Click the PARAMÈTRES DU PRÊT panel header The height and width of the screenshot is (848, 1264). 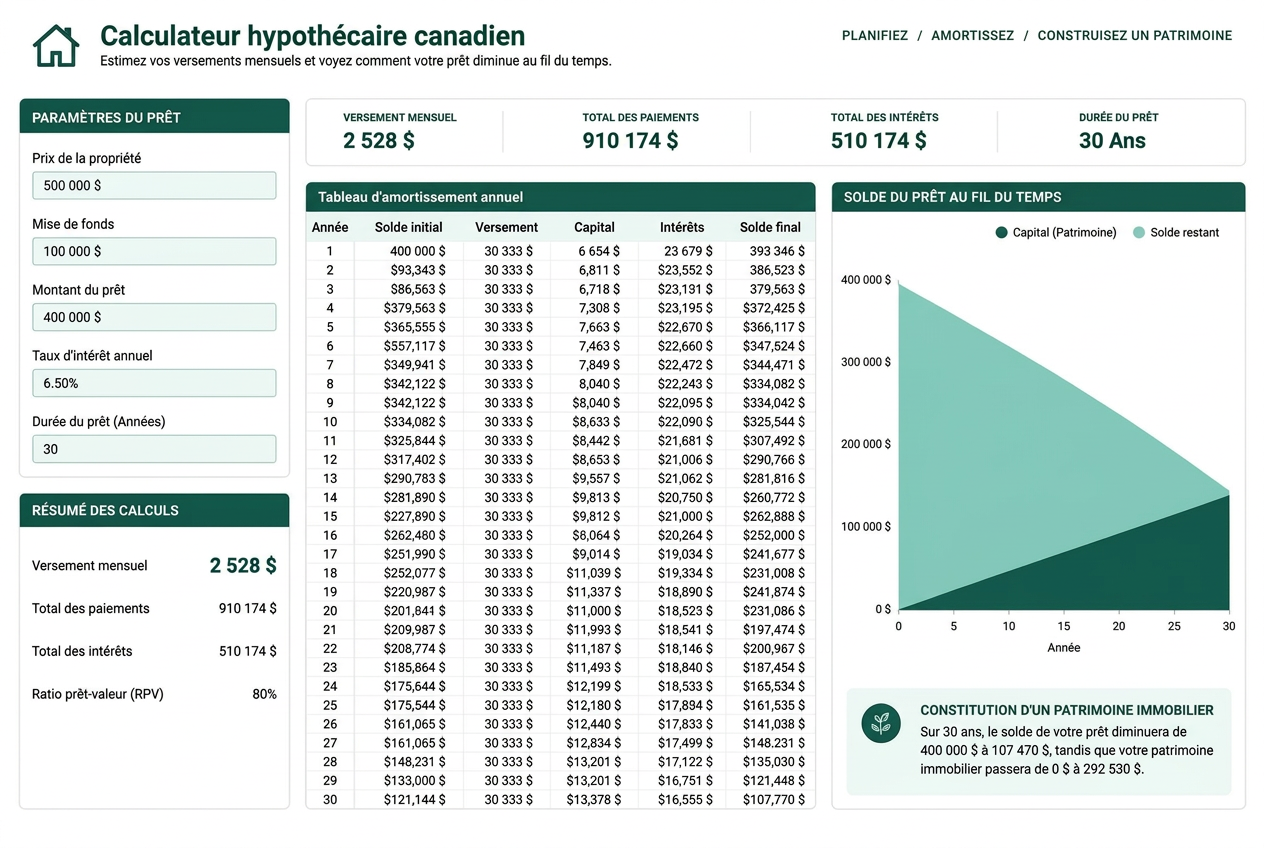pos(154,116)
